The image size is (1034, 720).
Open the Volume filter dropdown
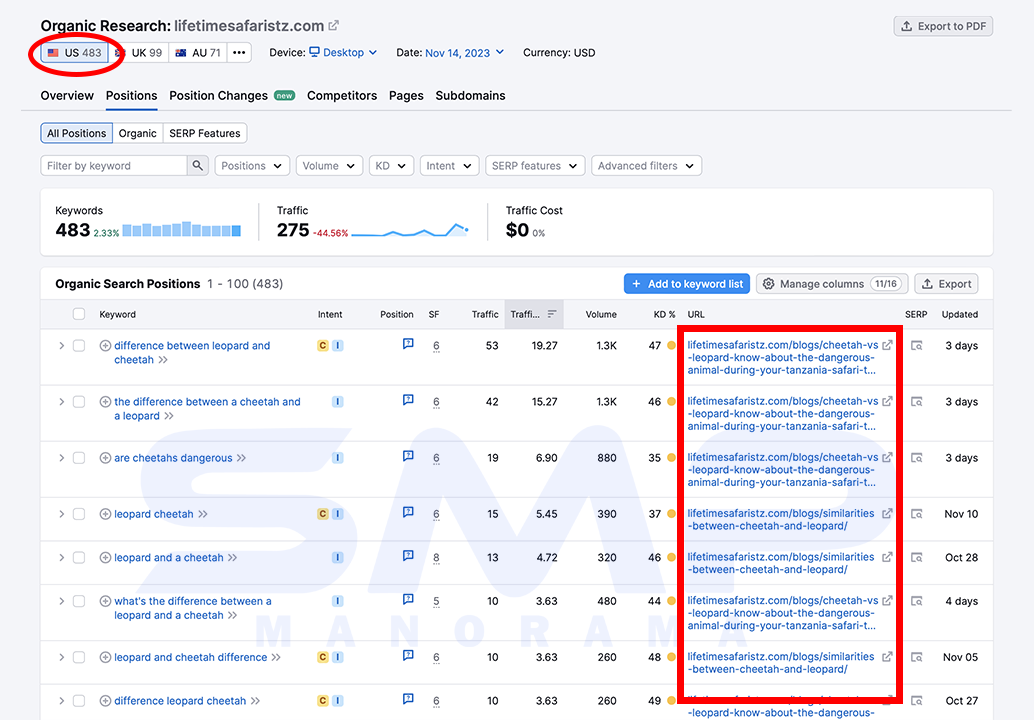point(328,165)
